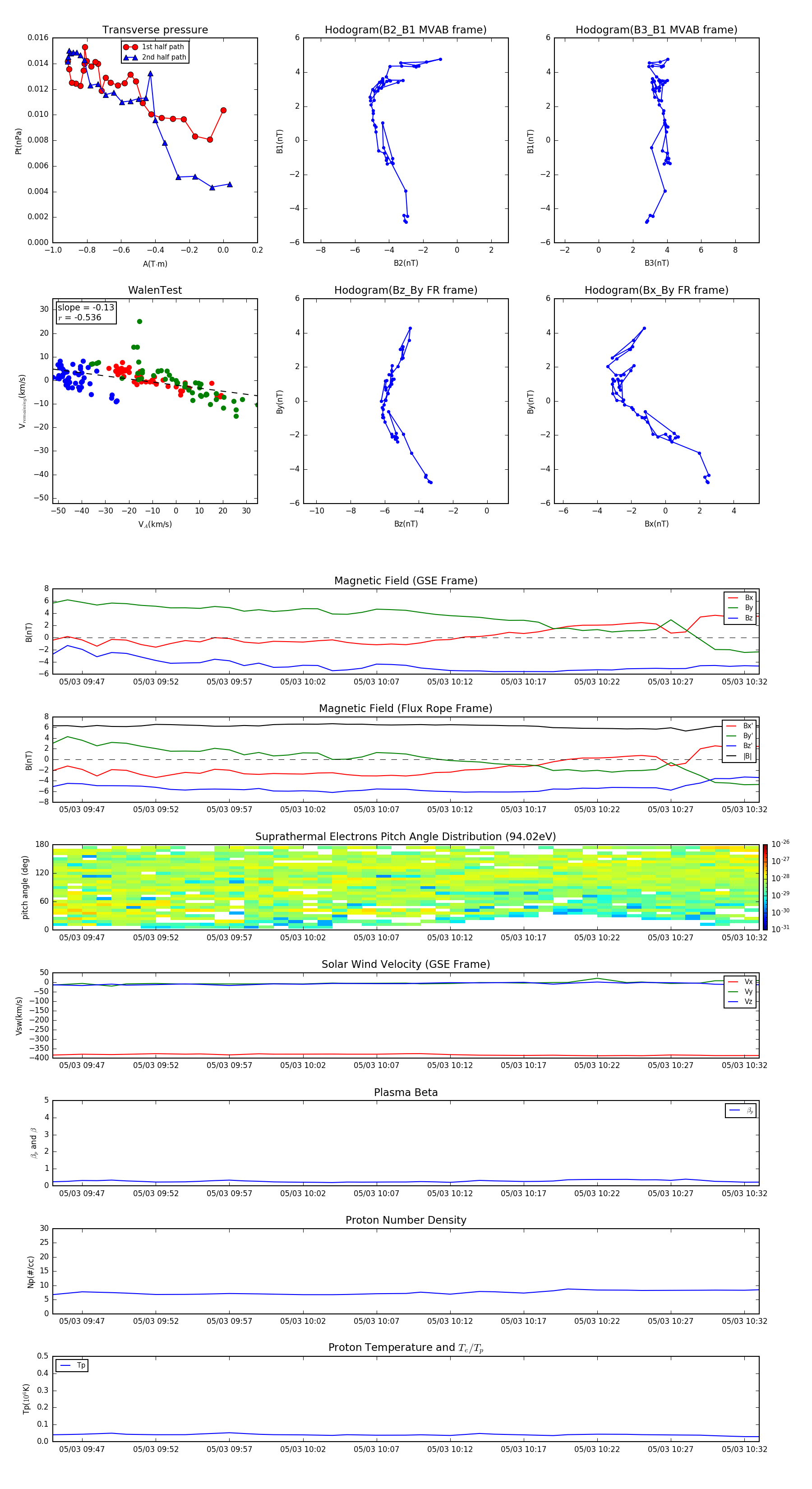Screen dimensions: 812x1489
Task: Click the 'B3(nT)' x-axis label
Action: tap(656, 263)
